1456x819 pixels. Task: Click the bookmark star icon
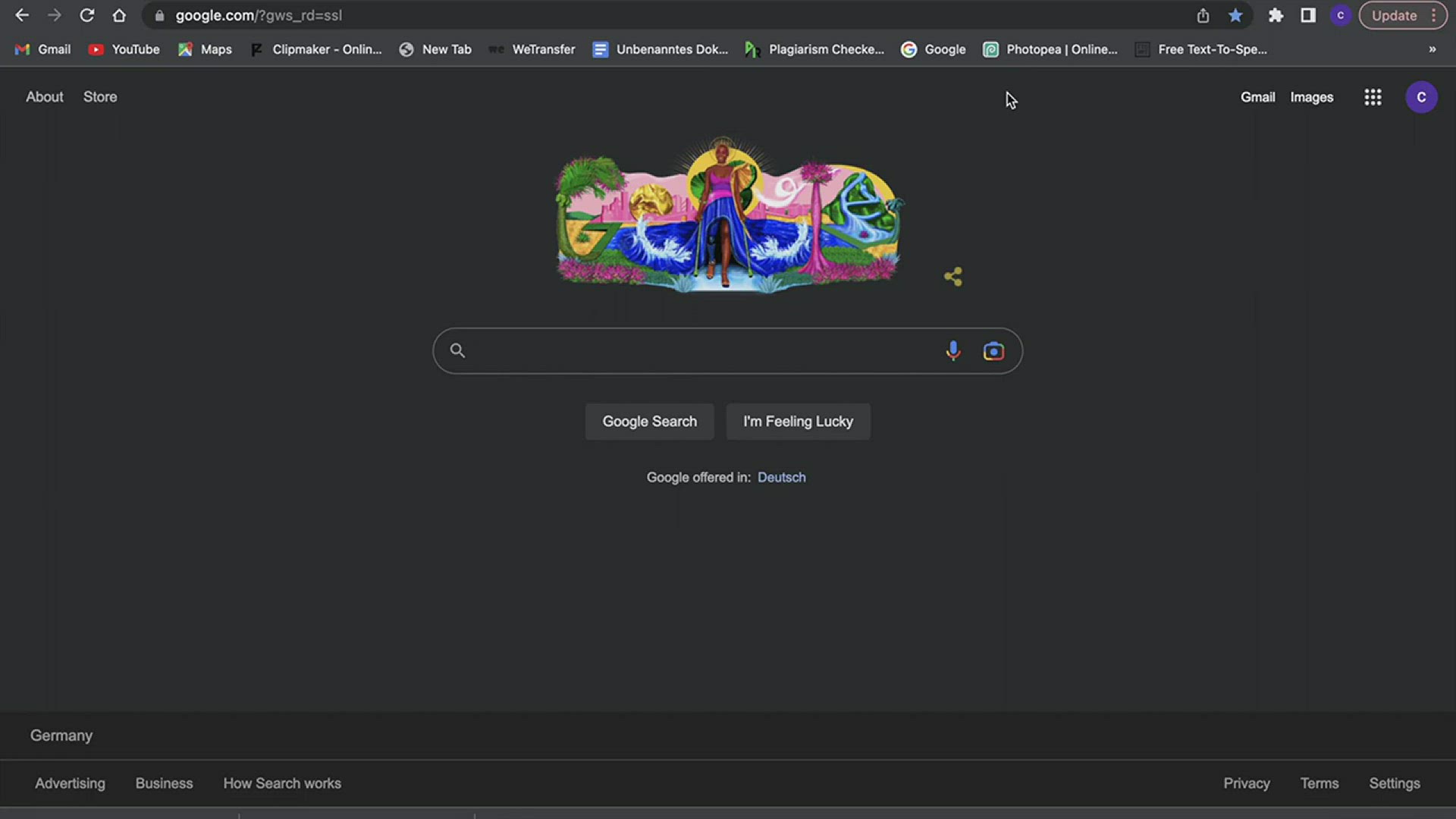pyautogui.click(x=1235, y=15)
